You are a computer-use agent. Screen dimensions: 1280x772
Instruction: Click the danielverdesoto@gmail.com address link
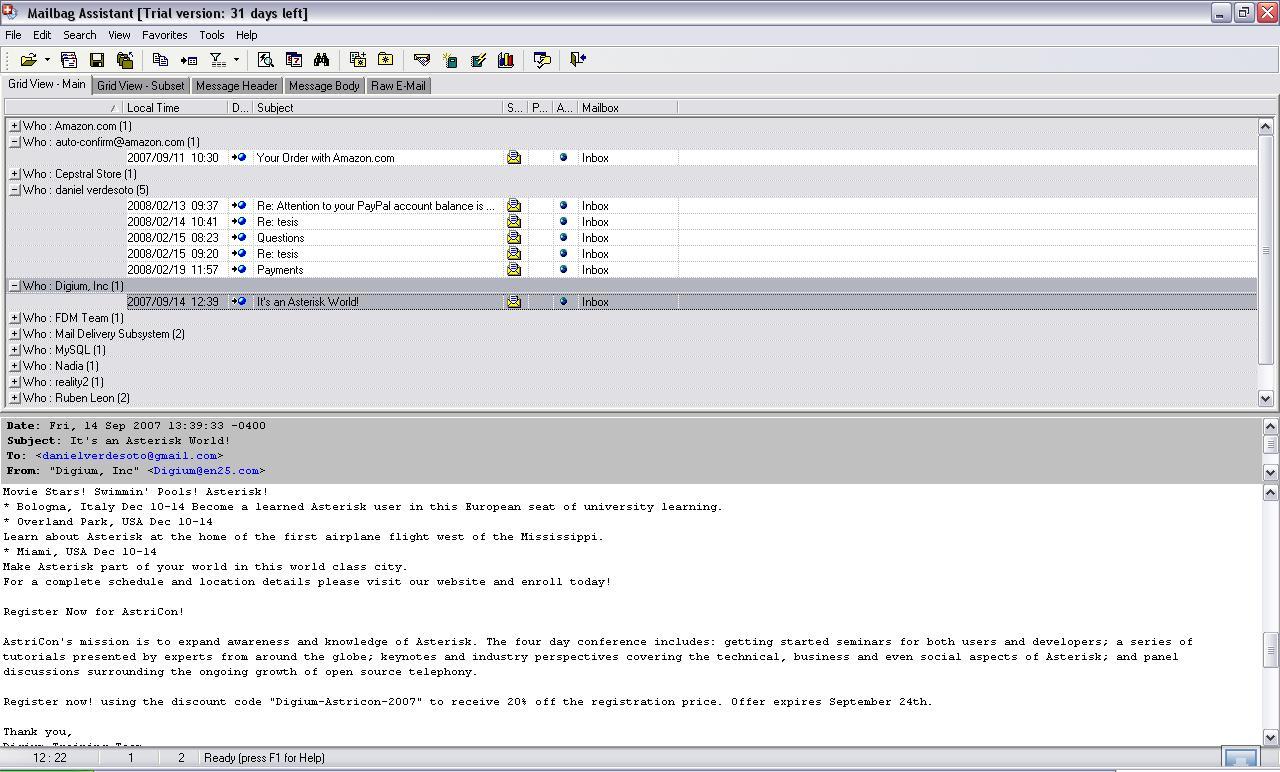coord(130,456)
